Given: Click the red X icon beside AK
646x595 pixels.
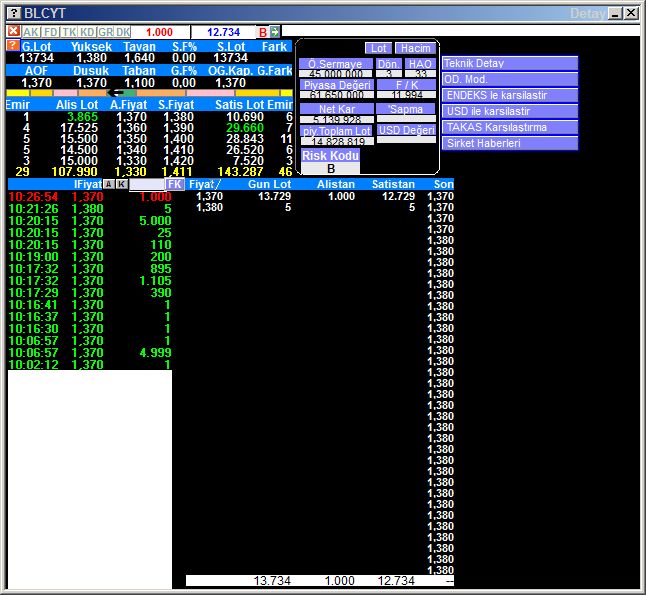Looking at the screenshot, I should 13,31.
